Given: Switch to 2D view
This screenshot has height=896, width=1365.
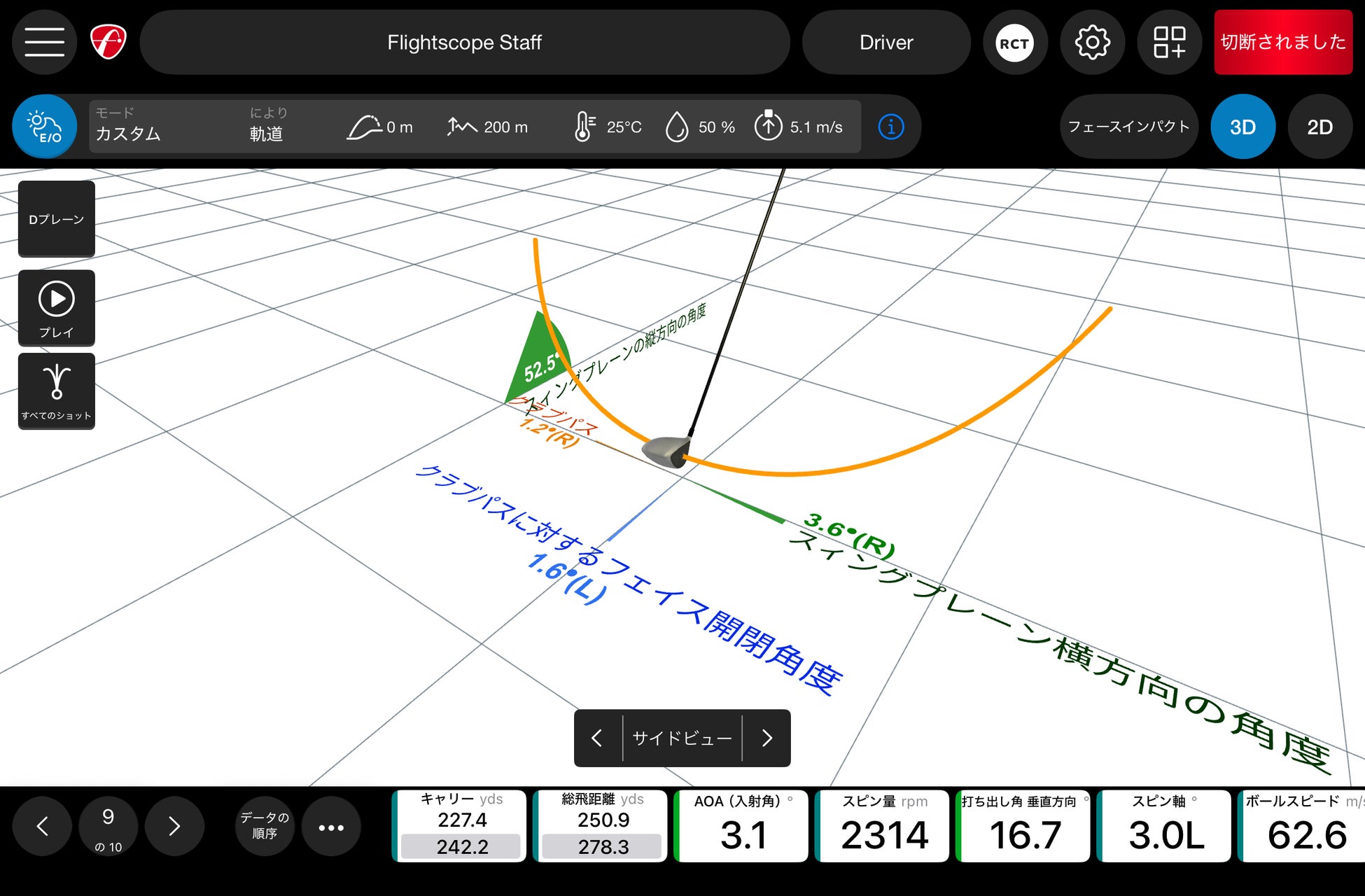Looking at the screenshot, I should tap(1319, 127).
